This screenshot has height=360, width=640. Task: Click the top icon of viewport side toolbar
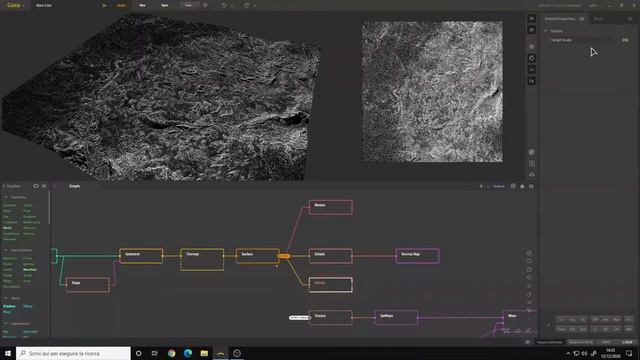coord(531,18)
